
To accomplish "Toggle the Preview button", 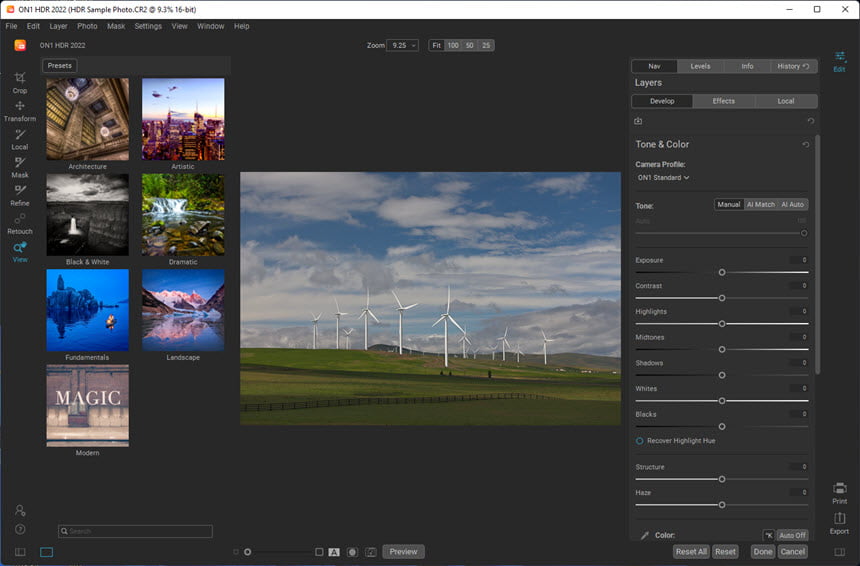I will point(403,552).
